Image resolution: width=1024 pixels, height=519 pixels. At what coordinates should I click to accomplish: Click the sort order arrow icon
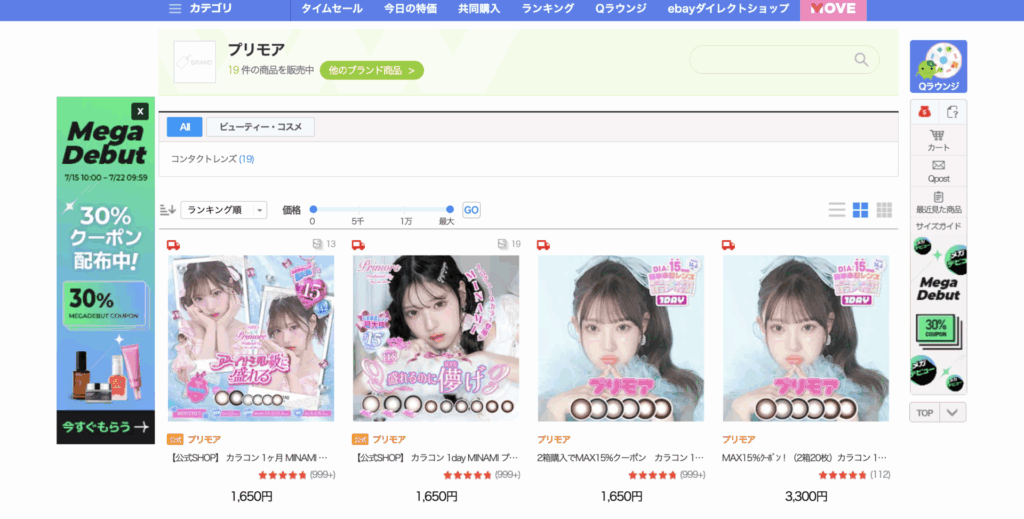pos(168,210)
